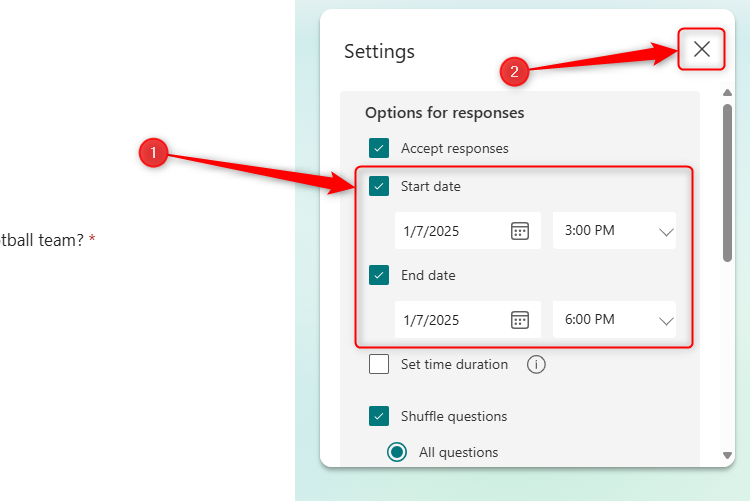
Task: Select the All questions radio button
Action: pos(397,452)
